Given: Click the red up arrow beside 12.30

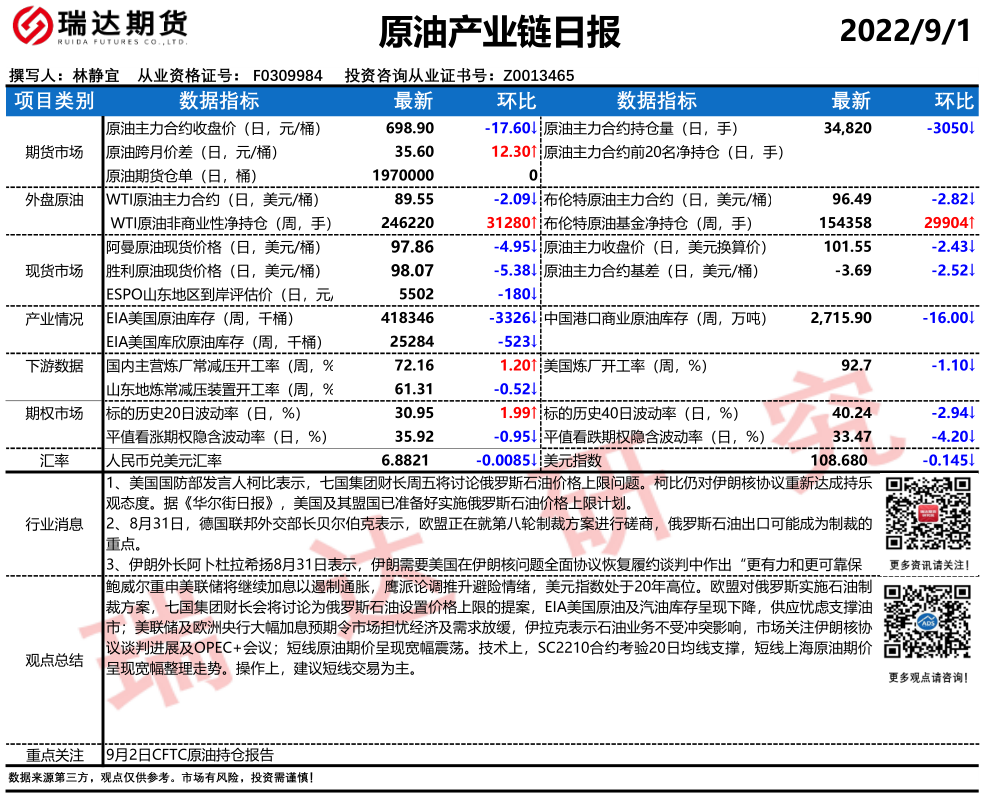Looking at the screenshot, I should tap(535, 152).
